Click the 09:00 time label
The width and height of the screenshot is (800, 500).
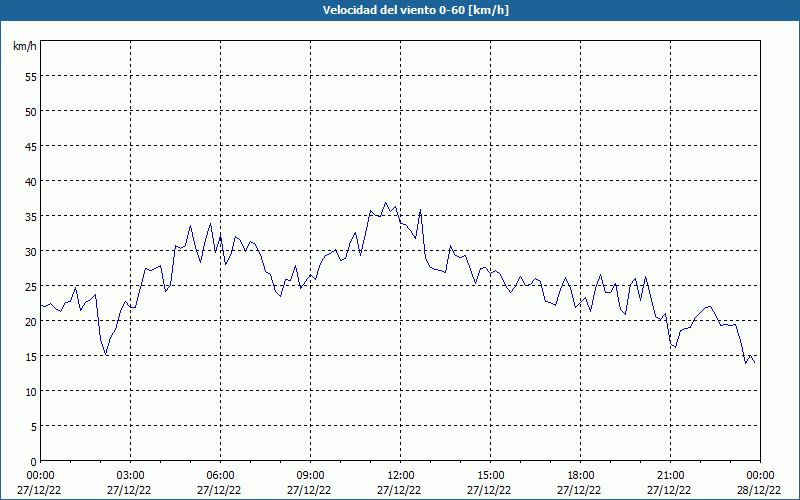pos(310,476)
